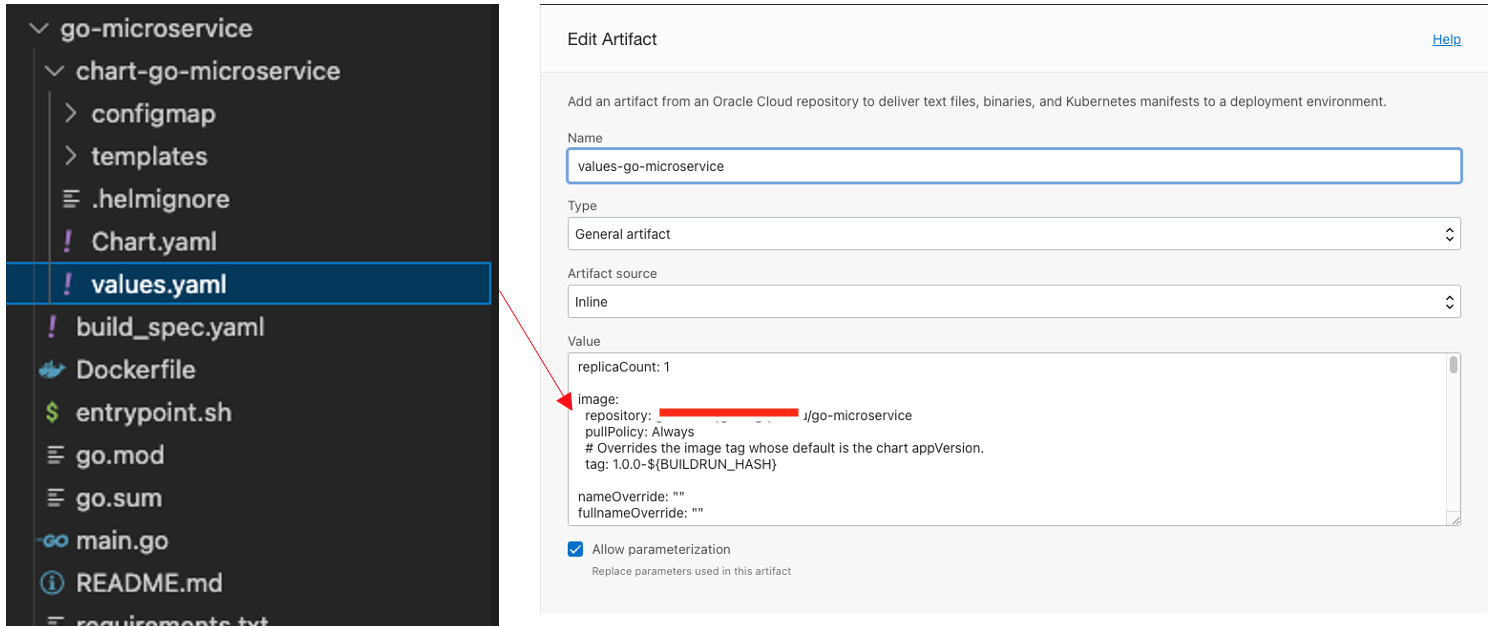Click the Go icon next to main.go
This screenshot has width=1498, height=626.
click(x=52, y=541)
